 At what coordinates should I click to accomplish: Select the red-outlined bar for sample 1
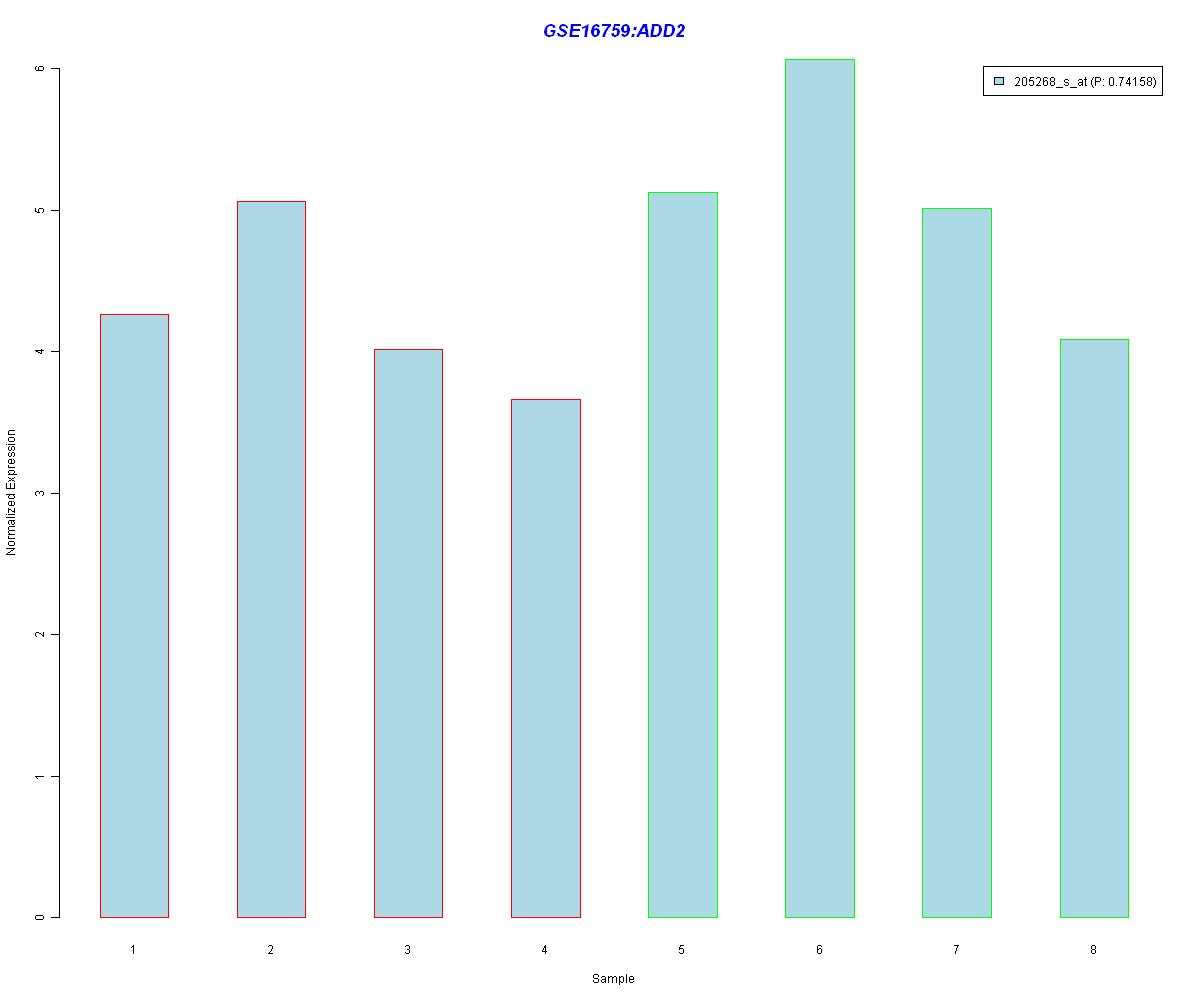click(x=134, y=616)
